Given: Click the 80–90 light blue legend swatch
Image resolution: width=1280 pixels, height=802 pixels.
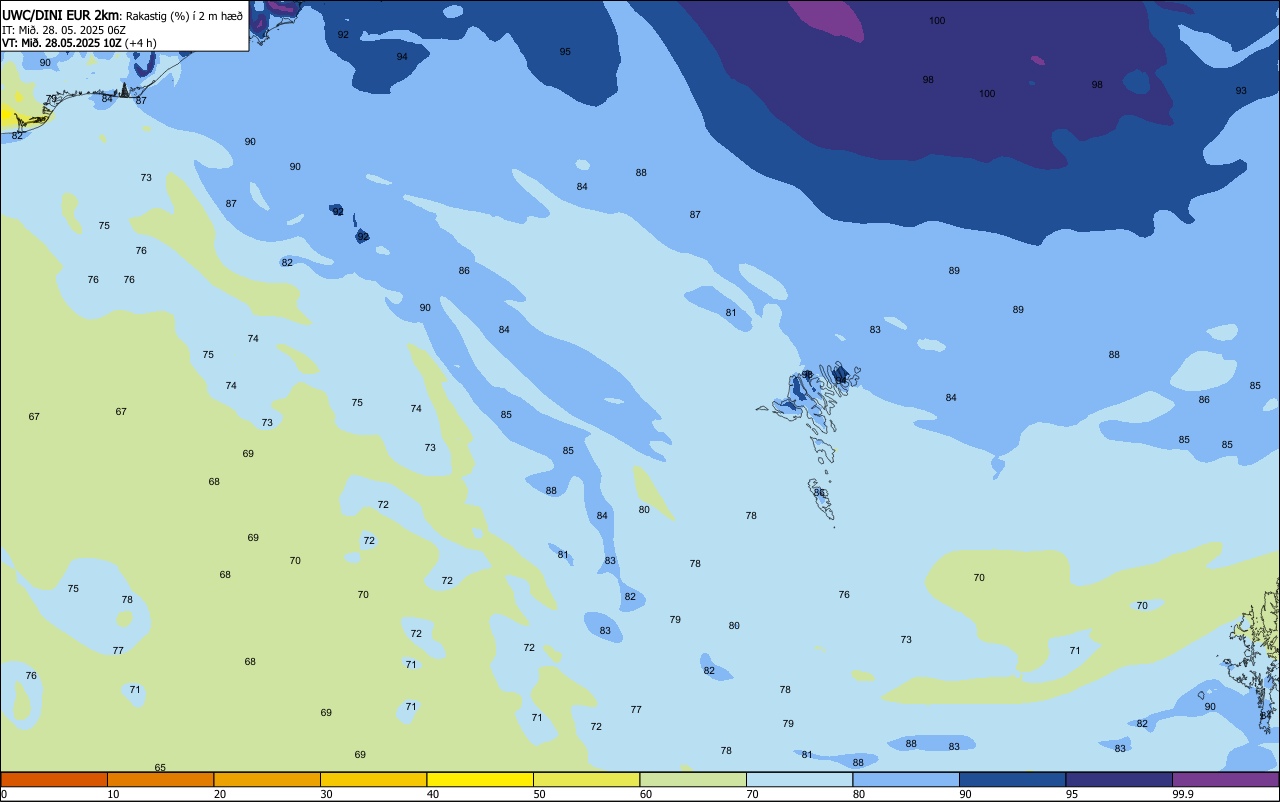Looking at the screenshot, I should point(906,779).
